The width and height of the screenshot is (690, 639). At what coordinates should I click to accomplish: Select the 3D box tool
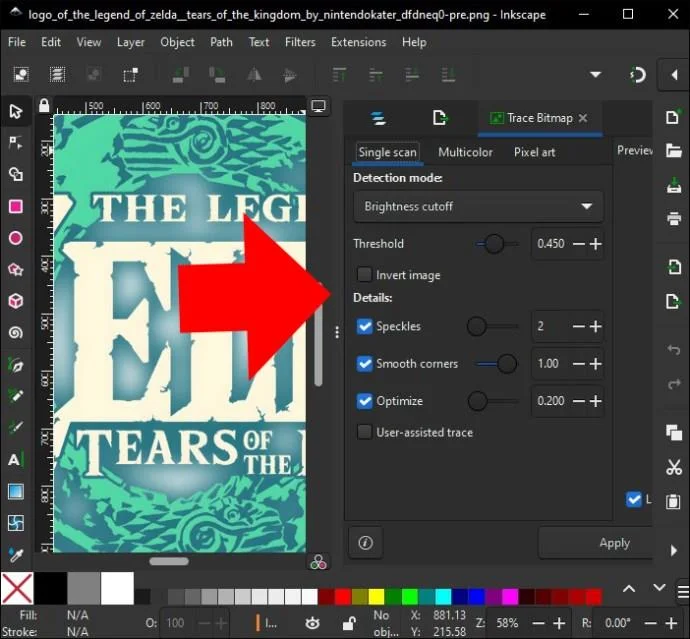pos(16,301)
